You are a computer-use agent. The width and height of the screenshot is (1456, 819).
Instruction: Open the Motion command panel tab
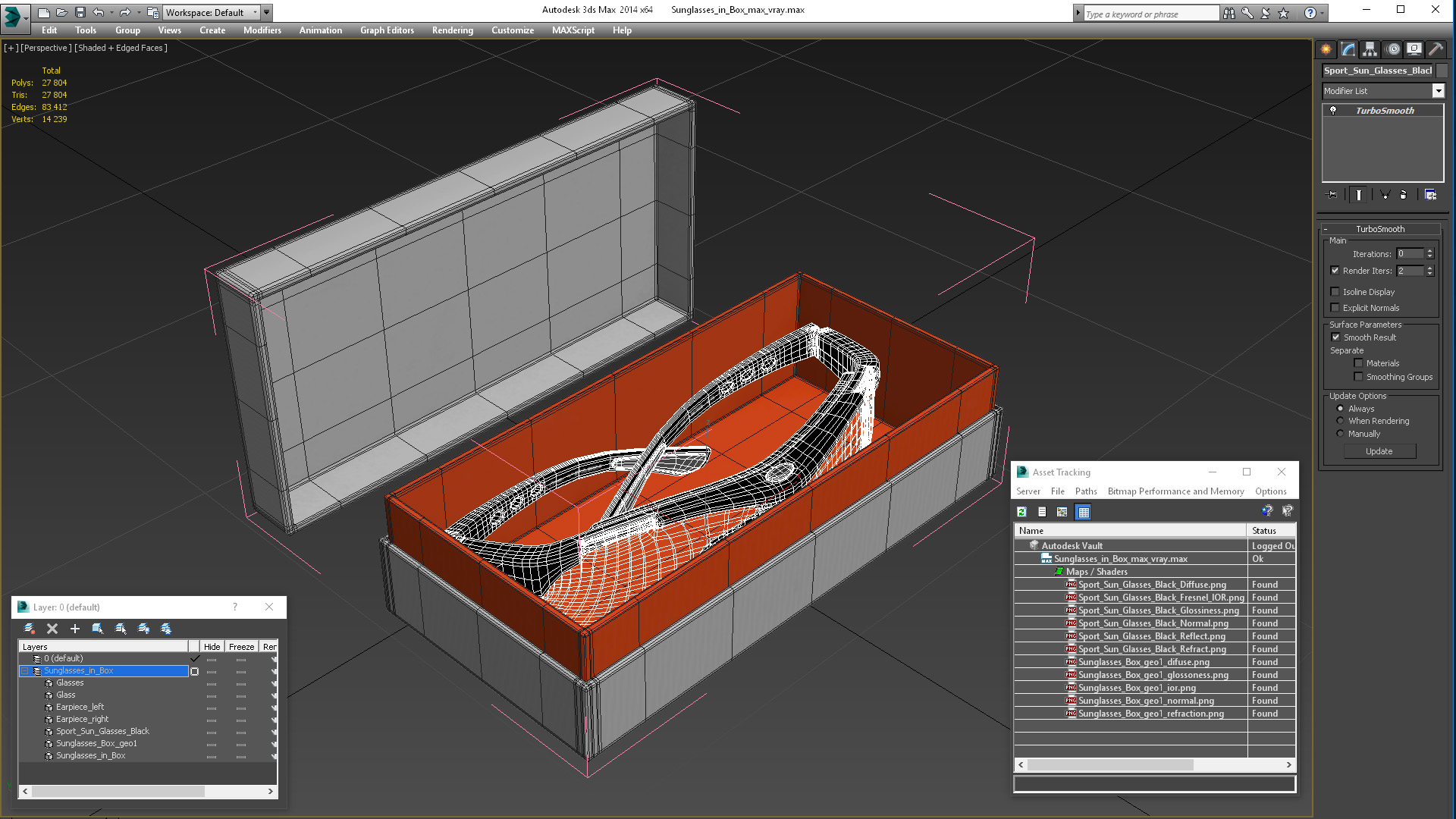1392,49
